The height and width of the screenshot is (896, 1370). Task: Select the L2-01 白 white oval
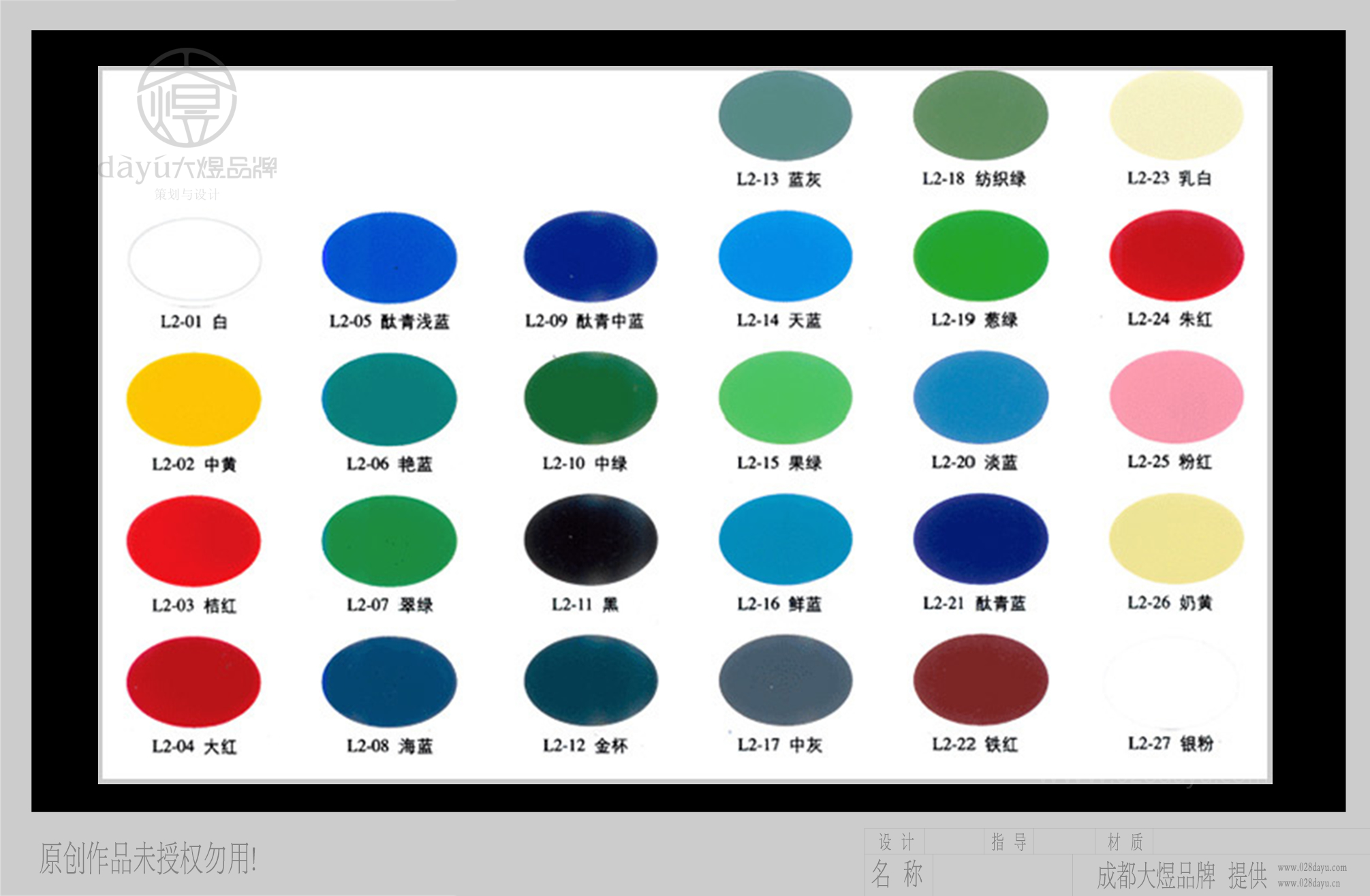[194, 259]
